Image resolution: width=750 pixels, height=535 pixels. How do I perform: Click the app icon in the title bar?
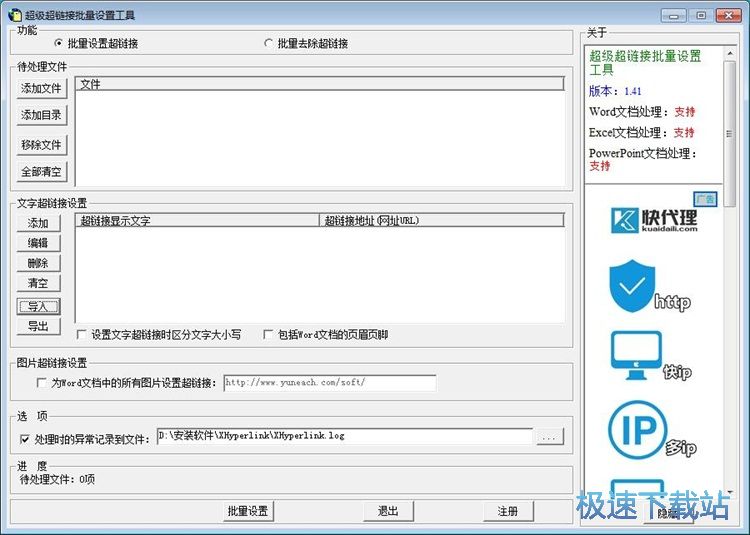point(15,15)
